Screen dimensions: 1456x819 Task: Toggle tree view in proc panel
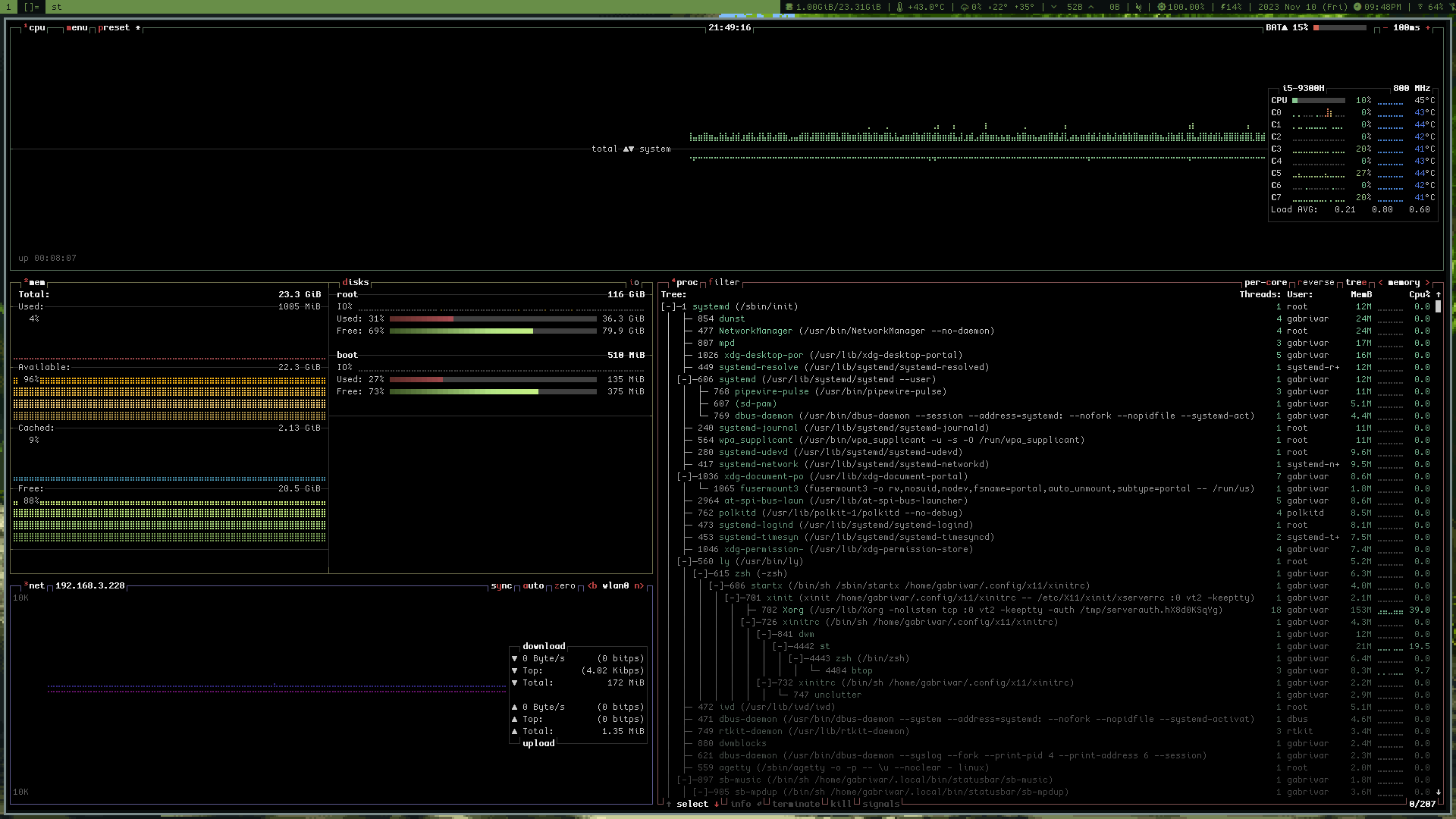point(1356,282)
